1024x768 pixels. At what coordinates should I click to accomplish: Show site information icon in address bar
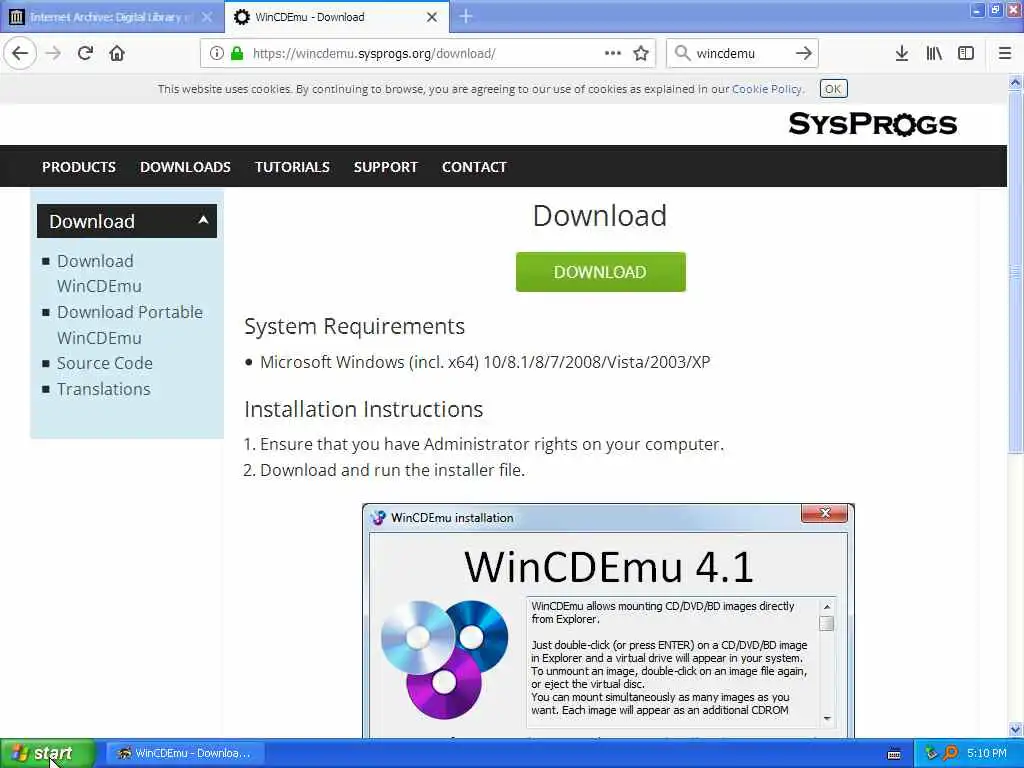pos(216,54)
